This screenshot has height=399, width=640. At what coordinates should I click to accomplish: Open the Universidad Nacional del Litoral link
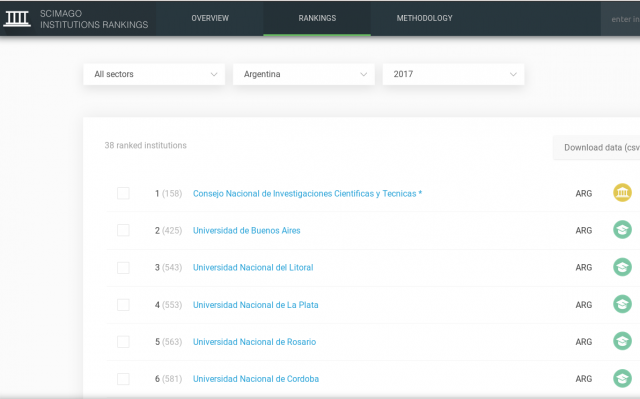coord(253,268)
